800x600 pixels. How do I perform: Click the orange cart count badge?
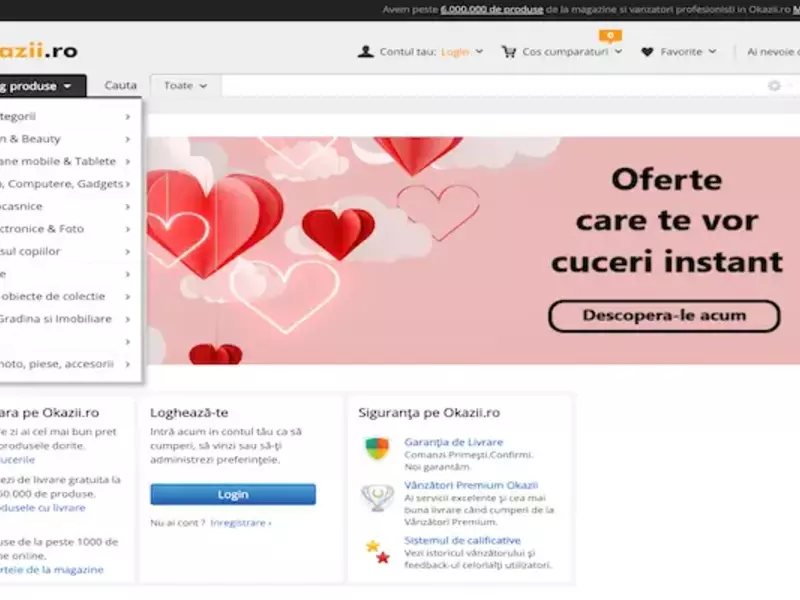[612, 36]
